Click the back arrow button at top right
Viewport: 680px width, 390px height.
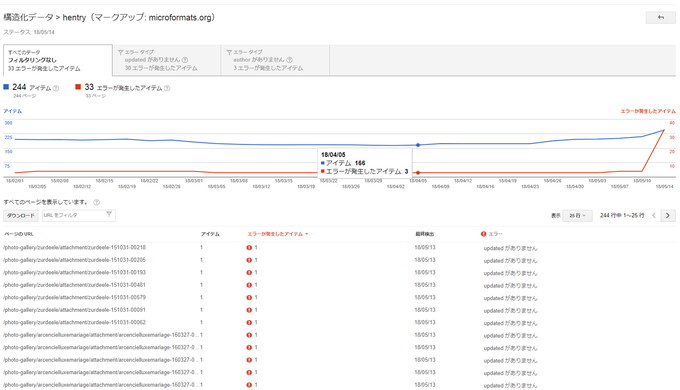[x=660, y=17]
